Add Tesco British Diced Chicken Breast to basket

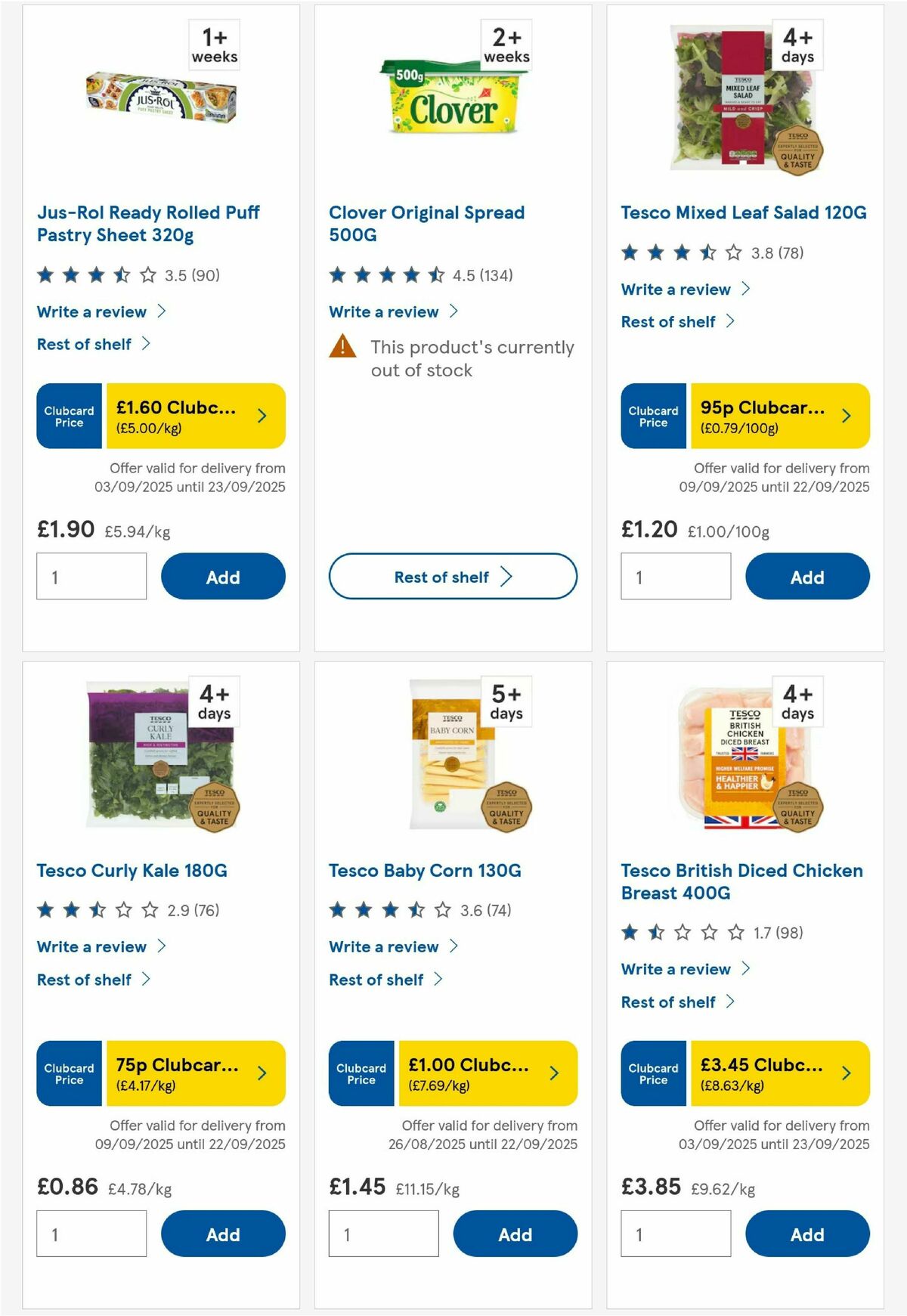pyautogui.click(x=807, y=1233)
